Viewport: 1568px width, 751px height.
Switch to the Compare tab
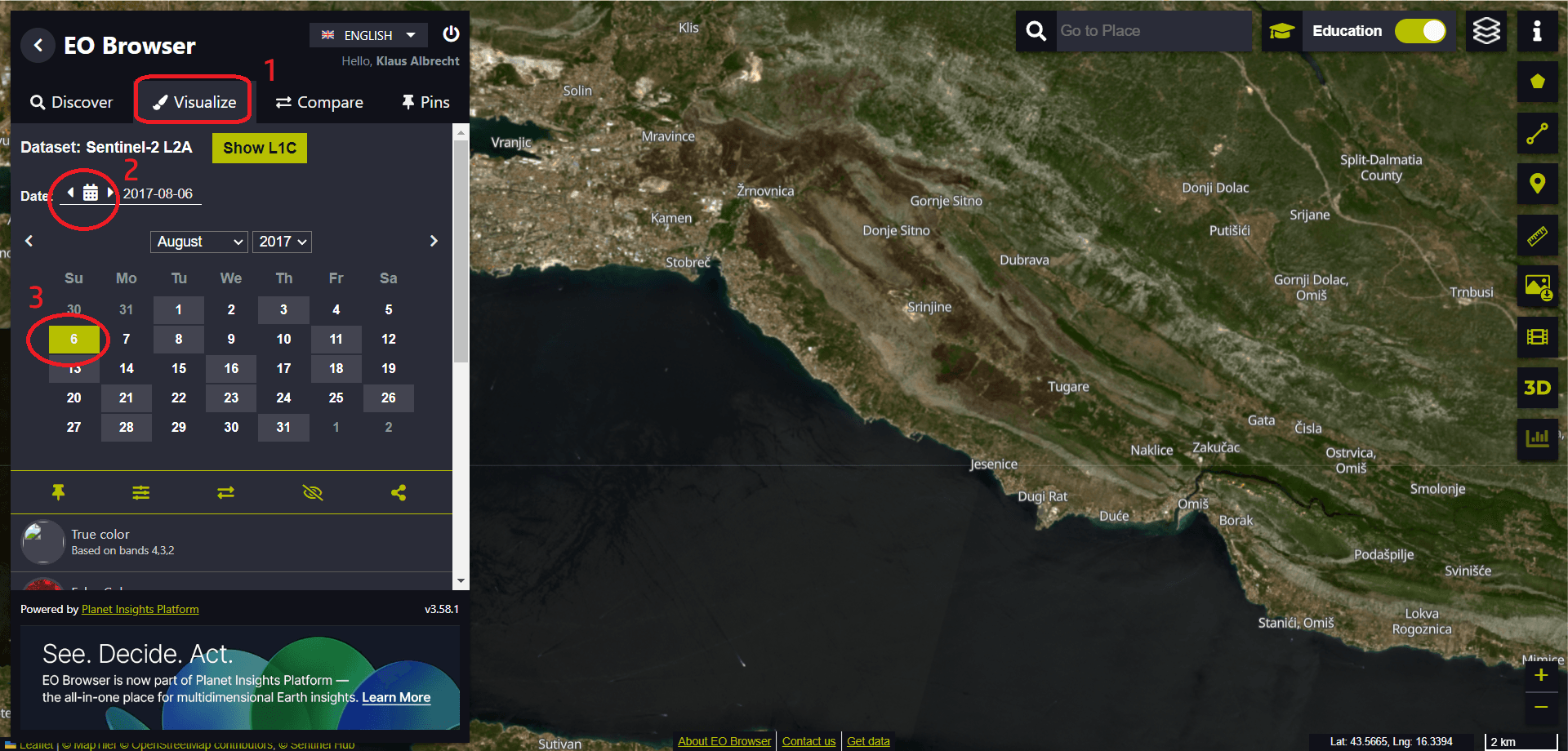[x=319, y=102]
